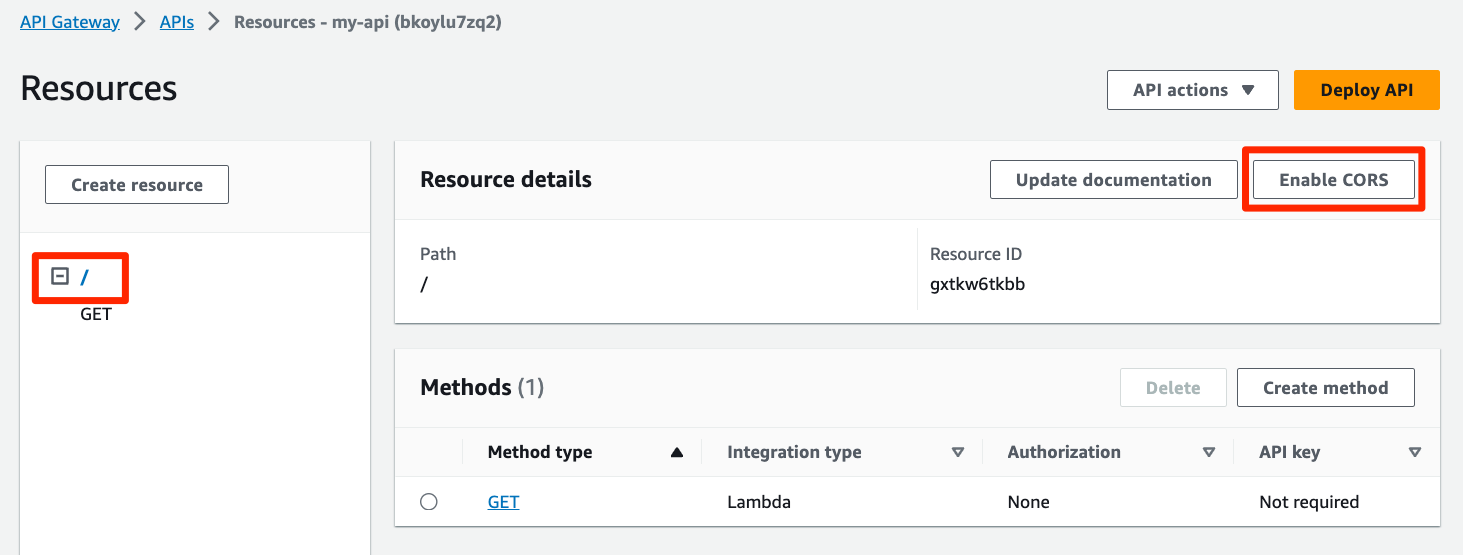This screenshot has width=1463, height=555.
Task: Click the Integration type column header
Action: [x=794, y=453]
